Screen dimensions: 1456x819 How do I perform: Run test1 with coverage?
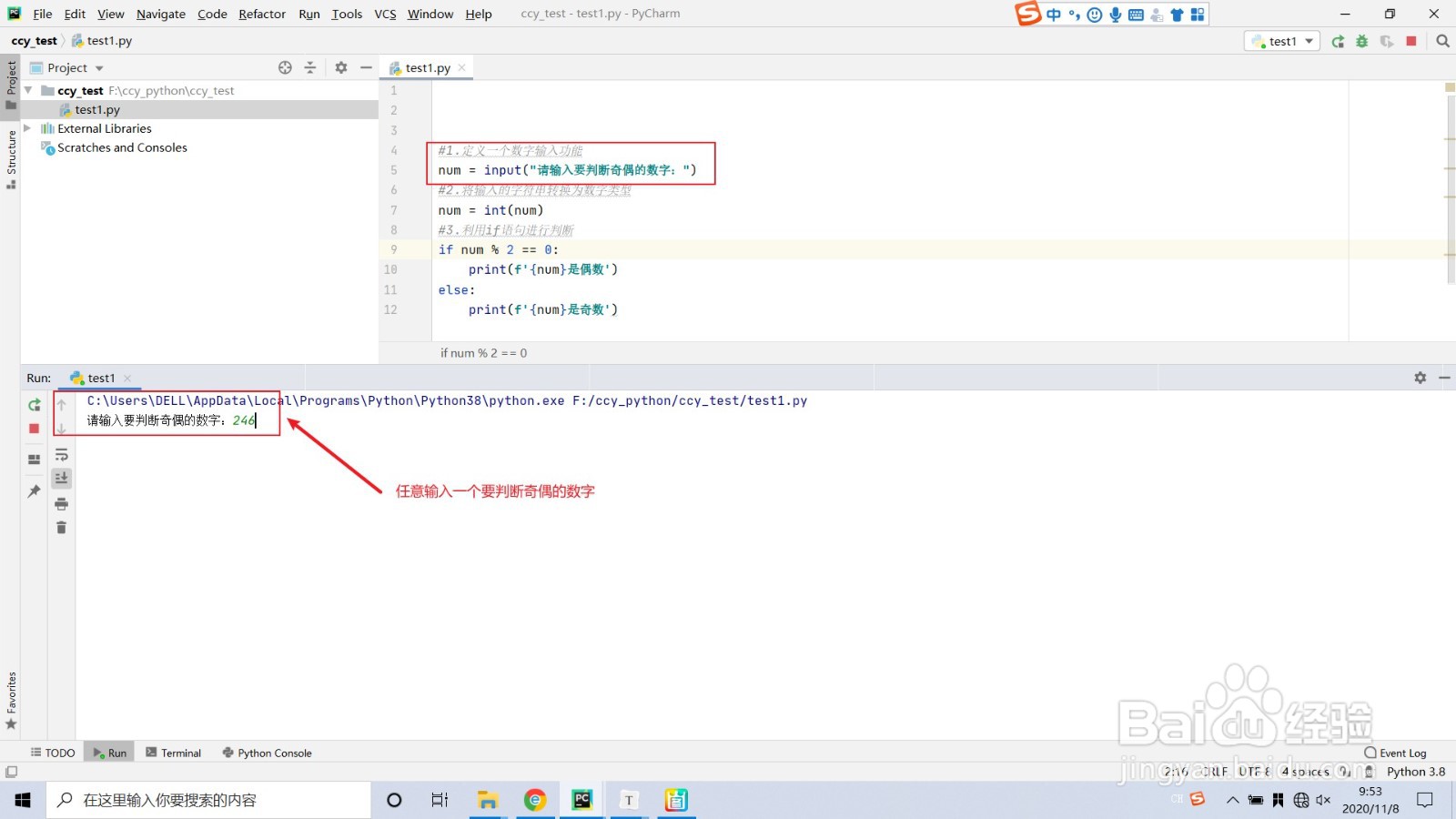click(x=1387, y=41)
